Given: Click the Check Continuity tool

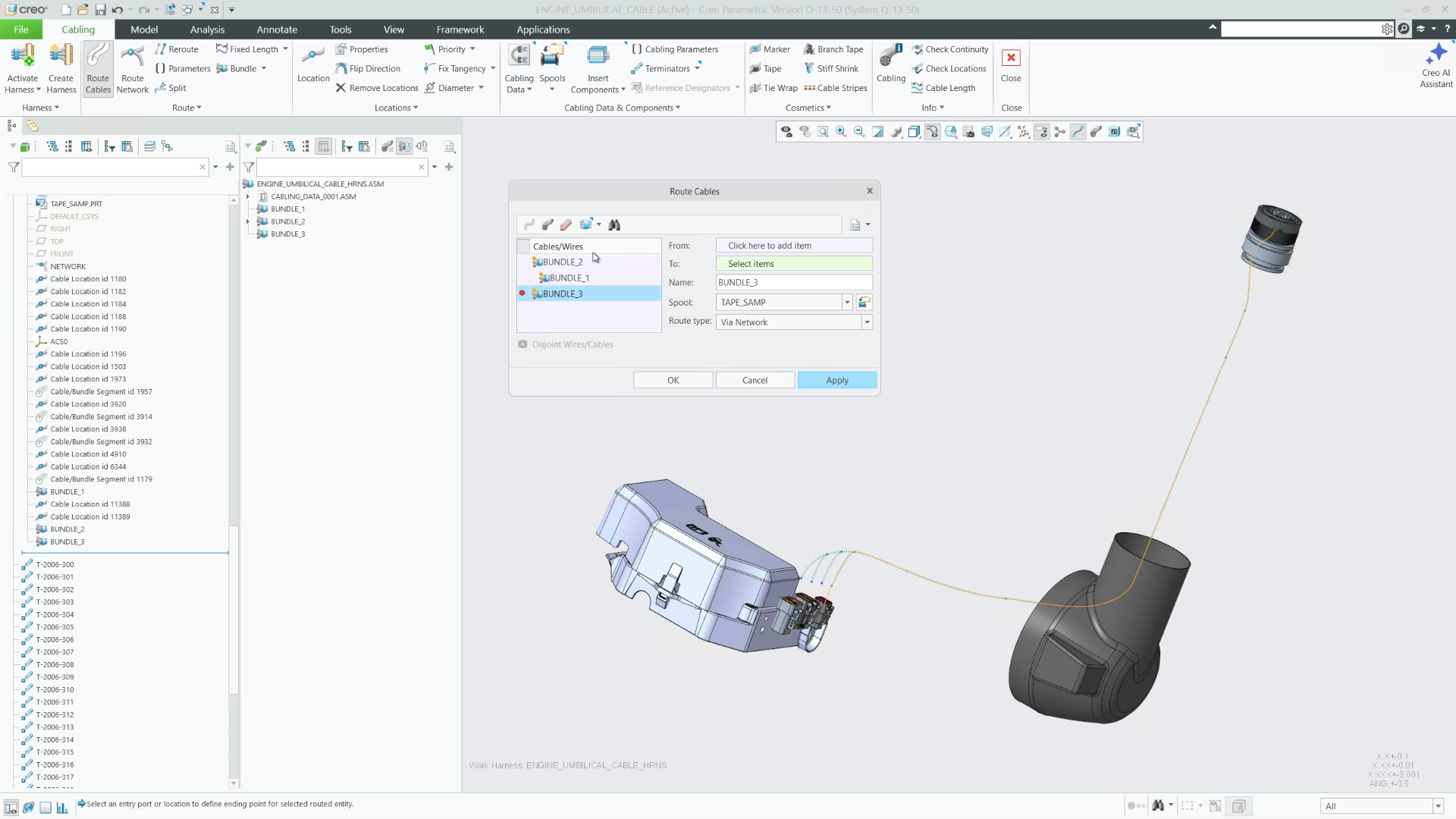Looking at the screenshot, I should point(950,49).
